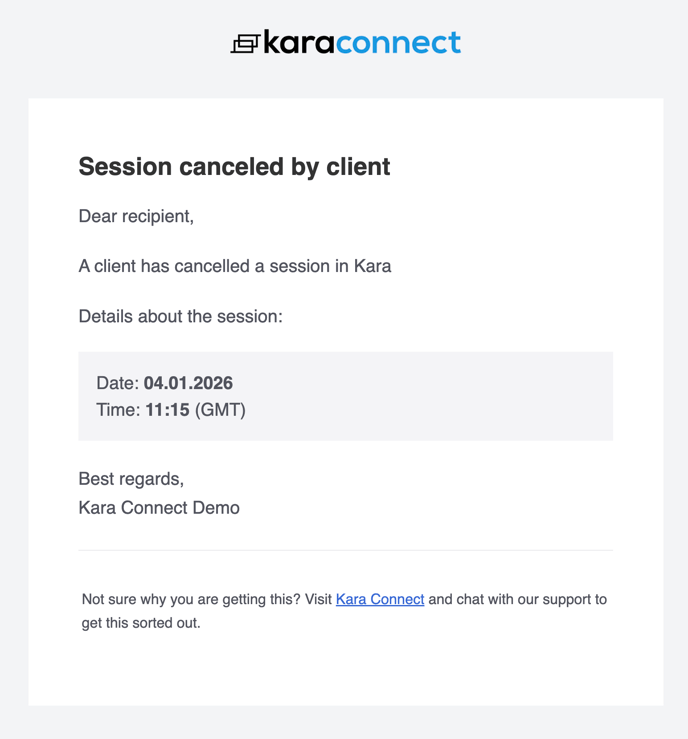Click the "Time:" label in details box

coord(118,409)
